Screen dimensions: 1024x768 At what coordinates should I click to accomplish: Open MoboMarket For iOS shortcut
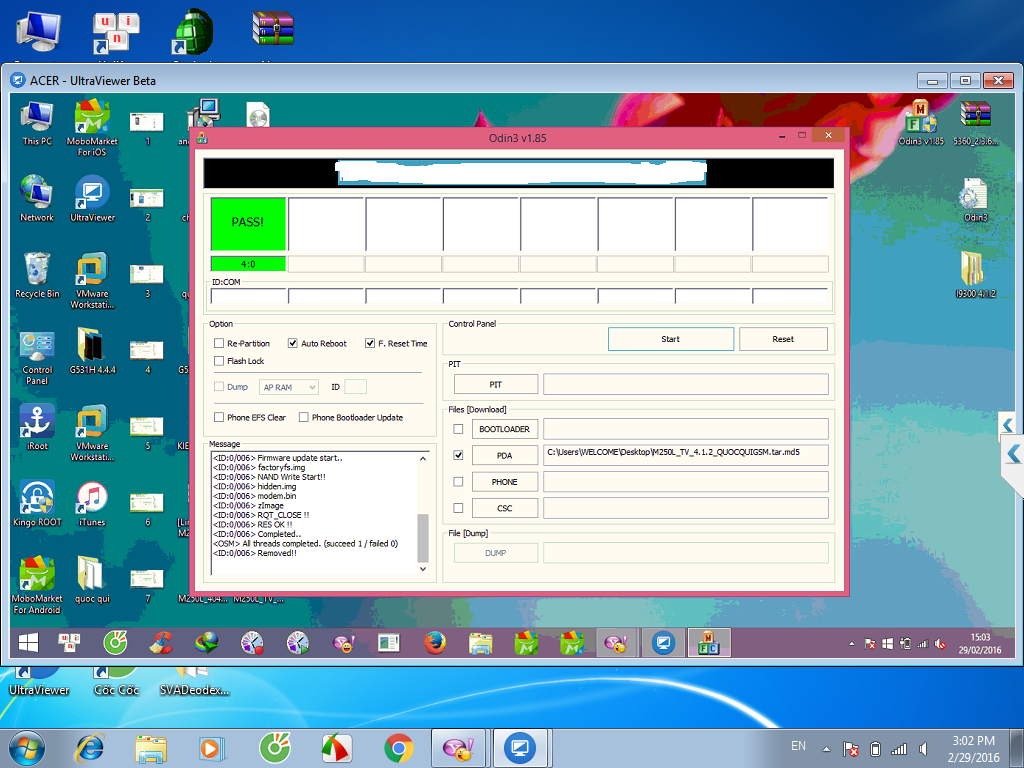coord(92,128)
